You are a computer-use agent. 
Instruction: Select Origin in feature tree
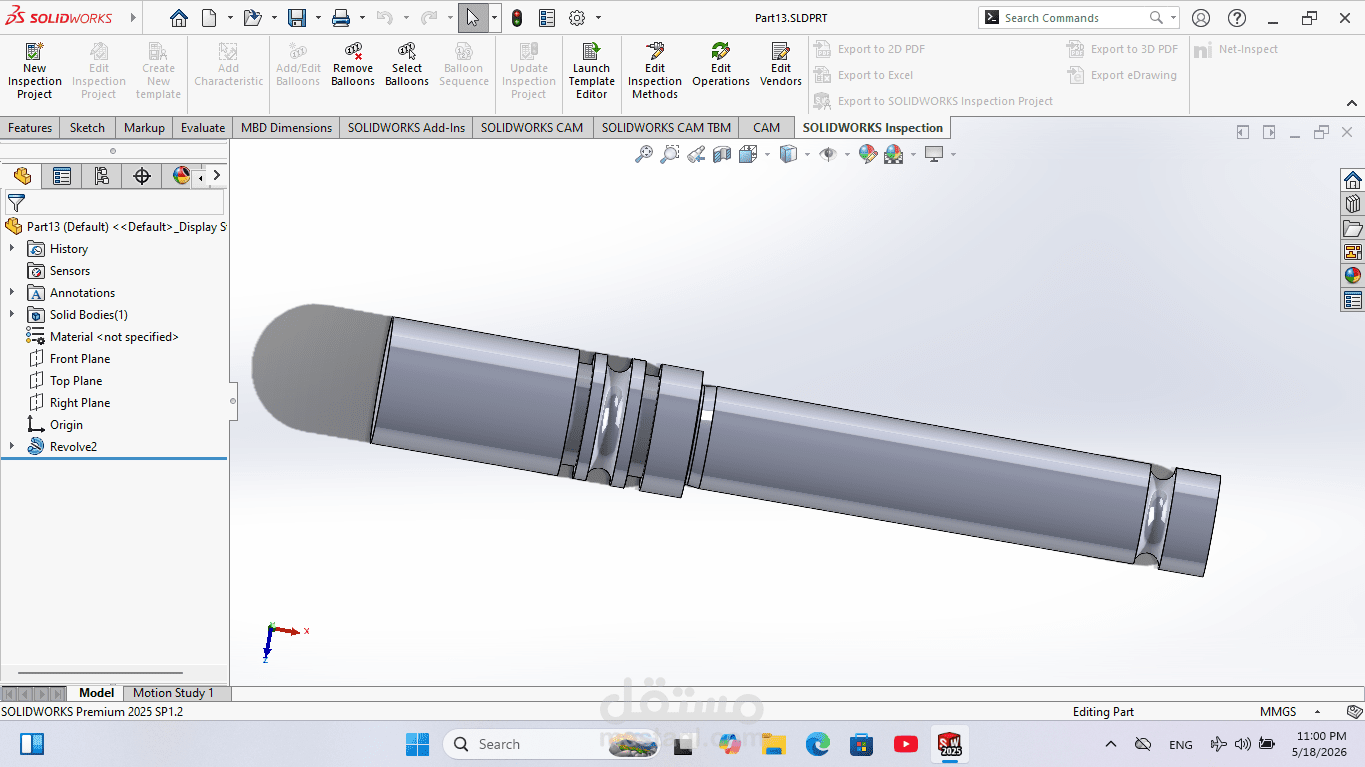click(x=66, y=425)
